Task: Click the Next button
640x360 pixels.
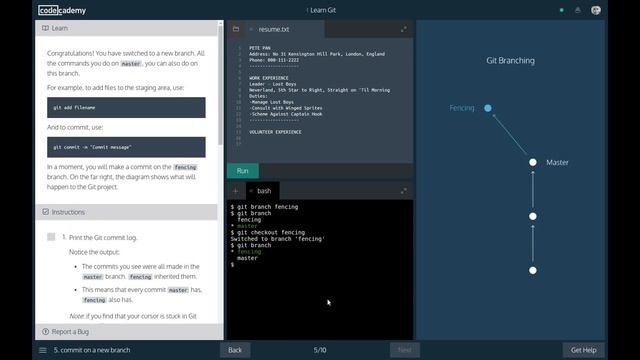Action: [x=404, y=350]
